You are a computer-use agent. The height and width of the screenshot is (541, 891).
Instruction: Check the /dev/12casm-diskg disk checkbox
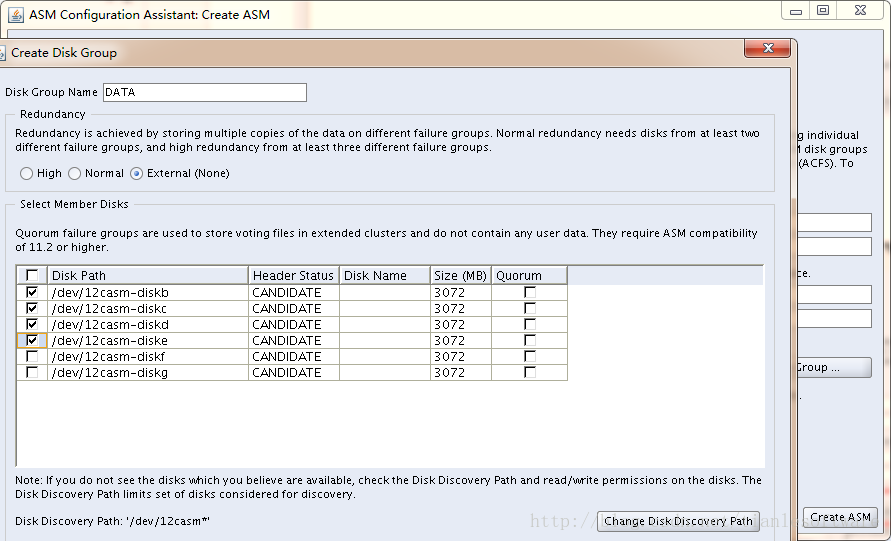[32, 372]
